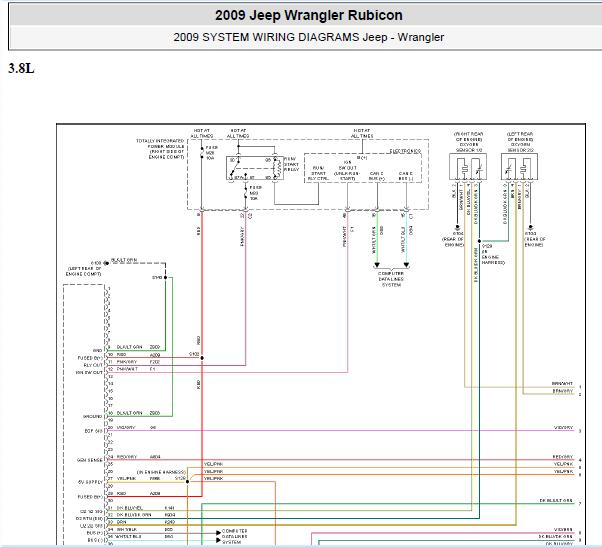Click the "PNK/WHT F1" wire row
The width and height of the screenshot is (602, 547).
coord(136,369)
